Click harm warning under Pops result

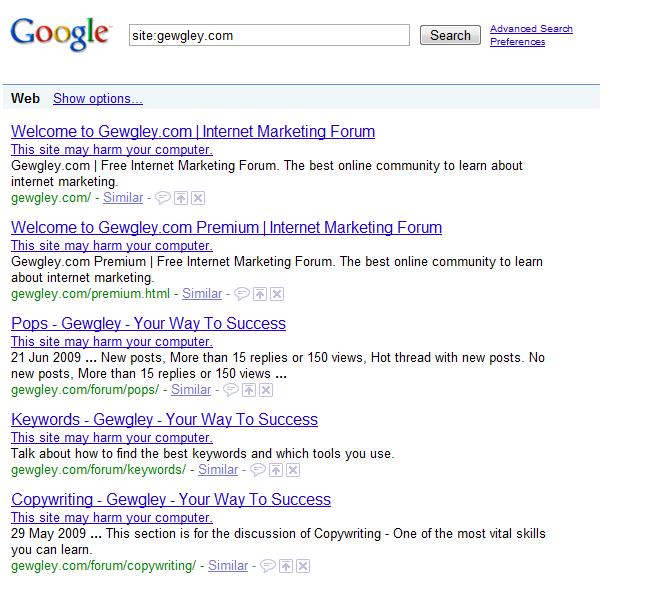112,341
